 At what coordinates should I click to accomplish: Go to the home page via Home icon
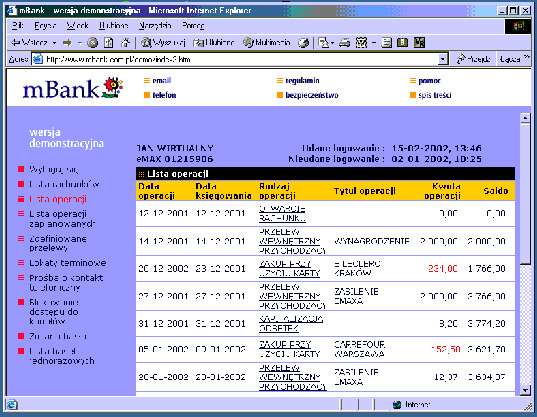pyautogui.click(x=125, y=43)
